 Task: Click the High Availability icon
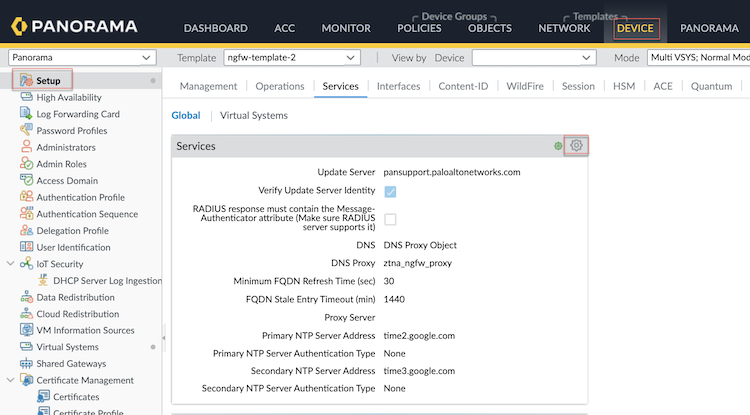point(26,97)
